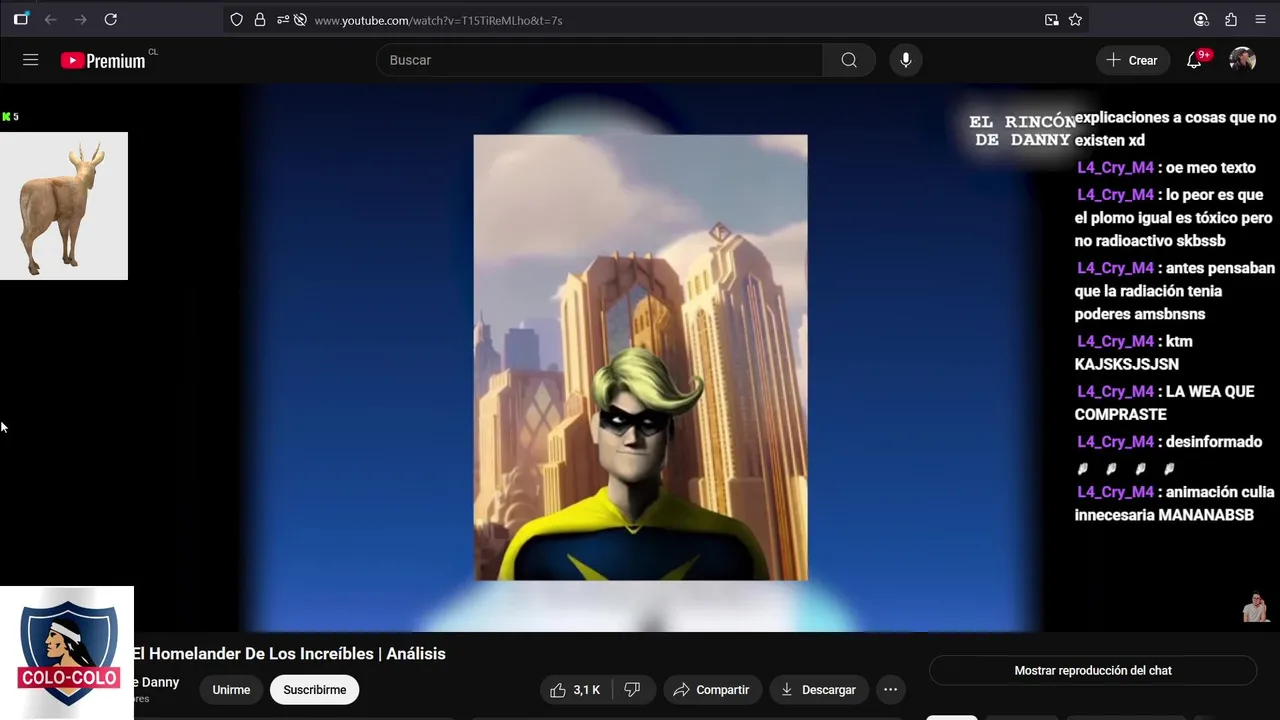Click Mostrar reproducción del chat
This screenshot has width=1280, height=720.
pyautogui.click(x=1093, y=671)
